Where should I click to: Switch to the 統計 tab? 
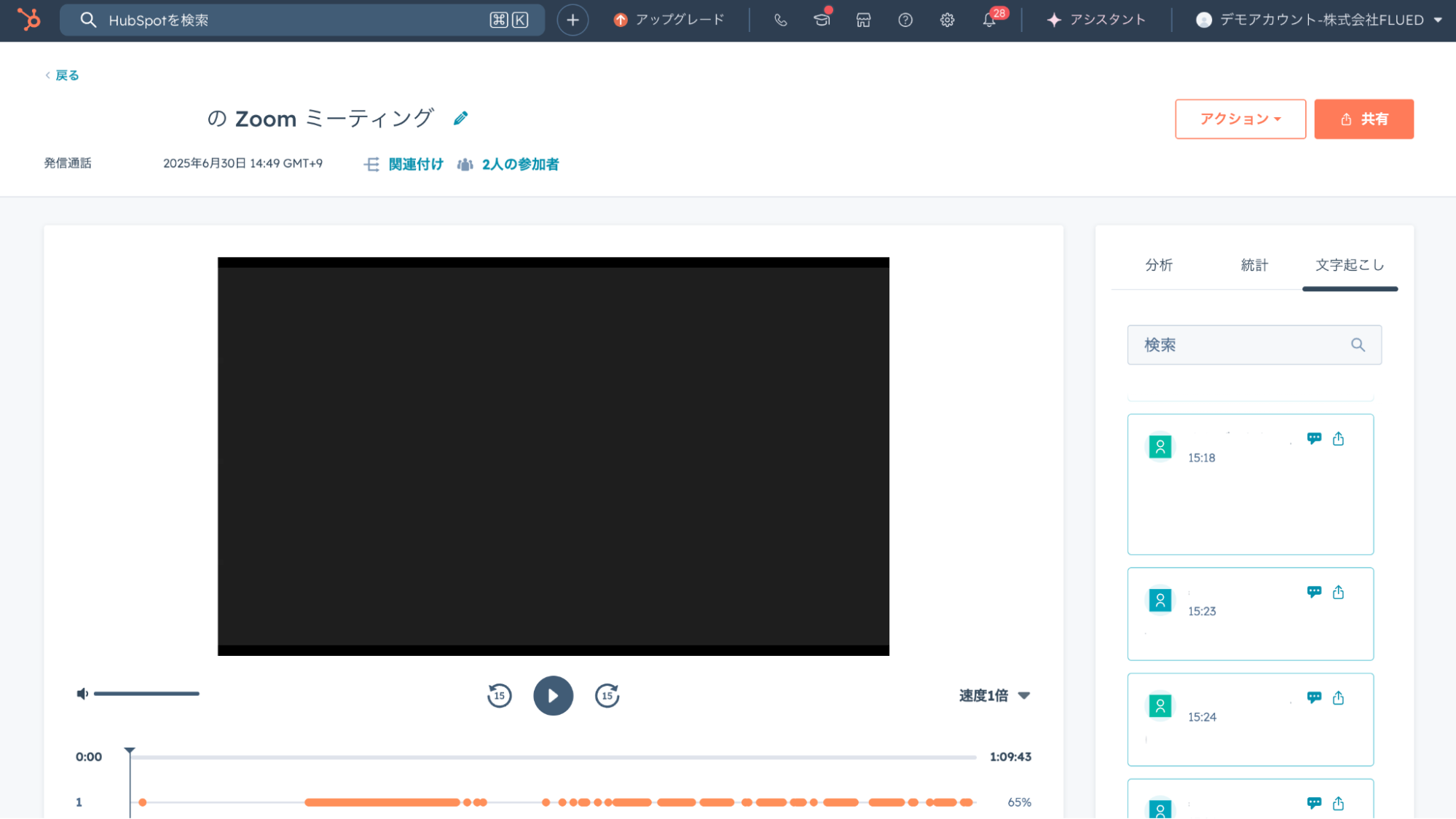coord(1254,265)
